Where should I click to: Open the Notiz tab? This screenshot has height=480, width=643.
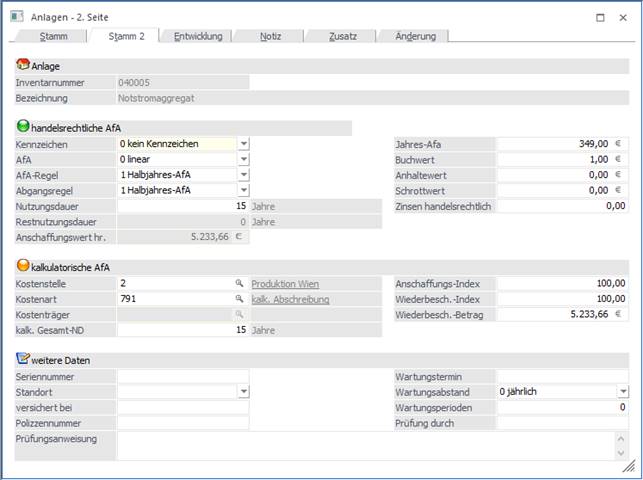click(x=268, y=36)
